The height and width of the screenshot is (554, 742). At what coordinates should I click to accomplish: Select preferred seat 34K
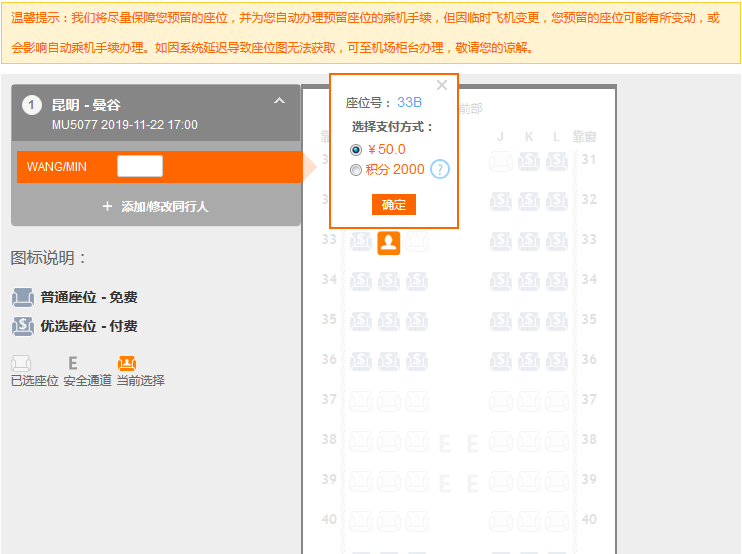tap(529, 281)
